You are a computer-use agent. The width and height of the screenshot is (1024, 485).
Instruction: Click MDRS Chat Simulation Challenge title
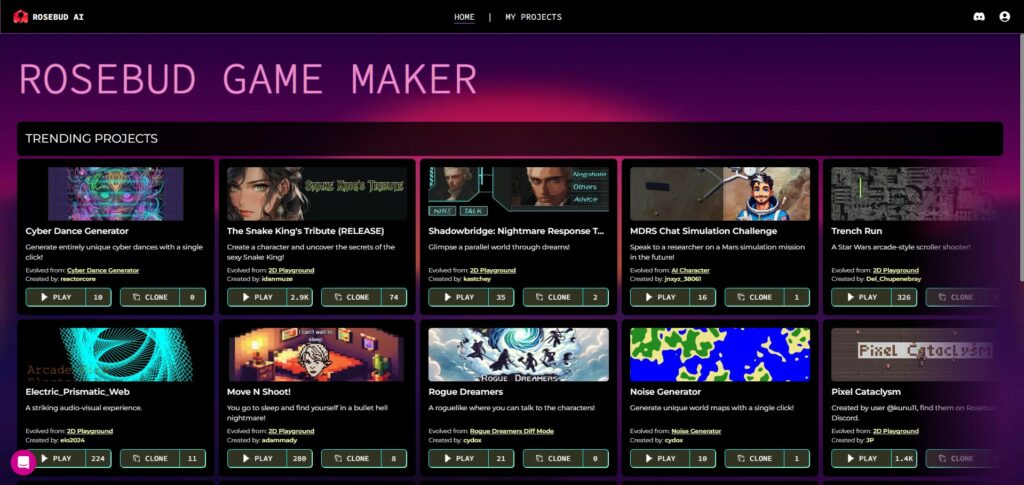703,231
